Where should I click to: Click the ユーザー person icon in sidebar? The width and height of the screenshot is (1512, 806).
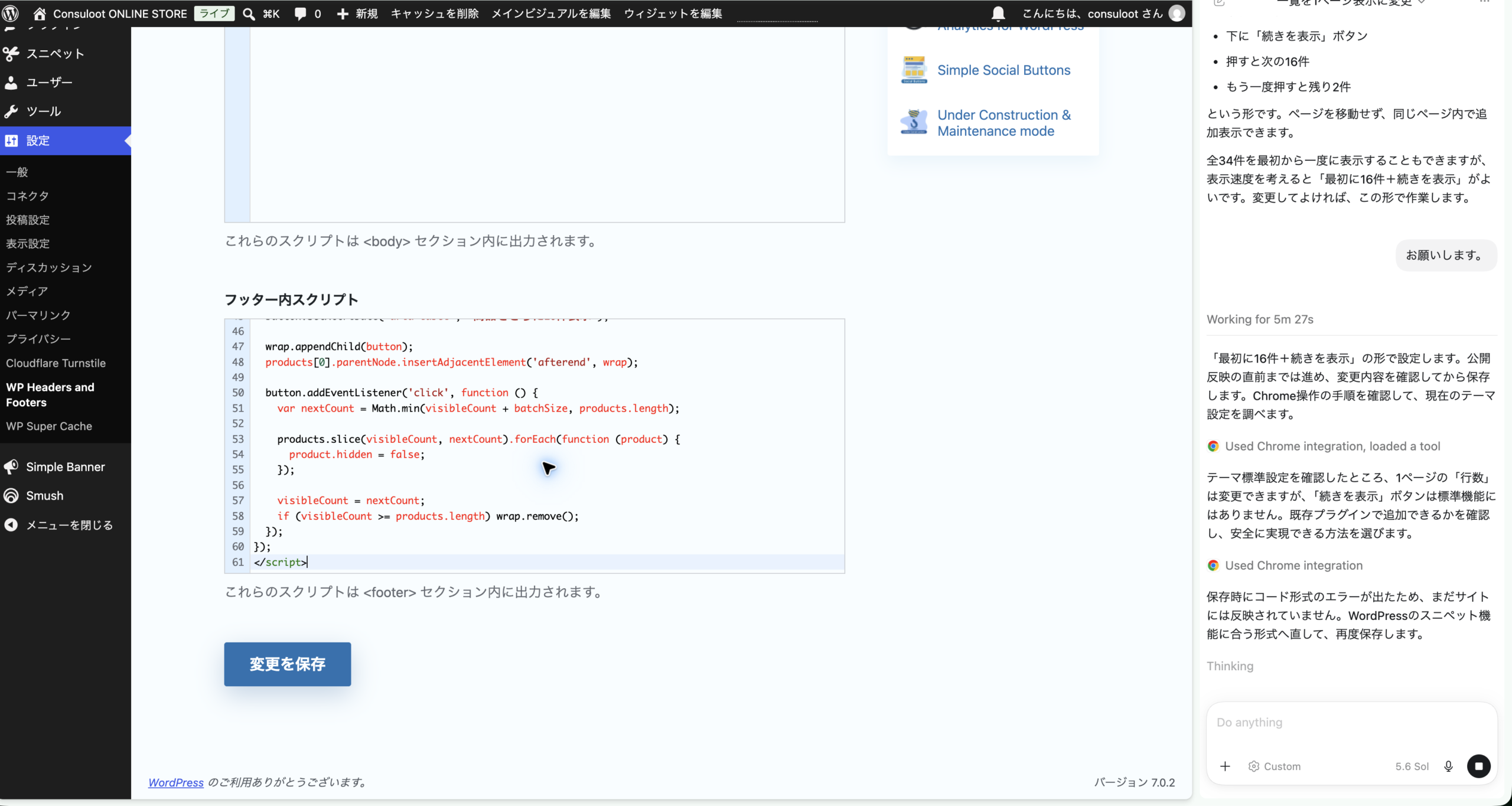11,83
